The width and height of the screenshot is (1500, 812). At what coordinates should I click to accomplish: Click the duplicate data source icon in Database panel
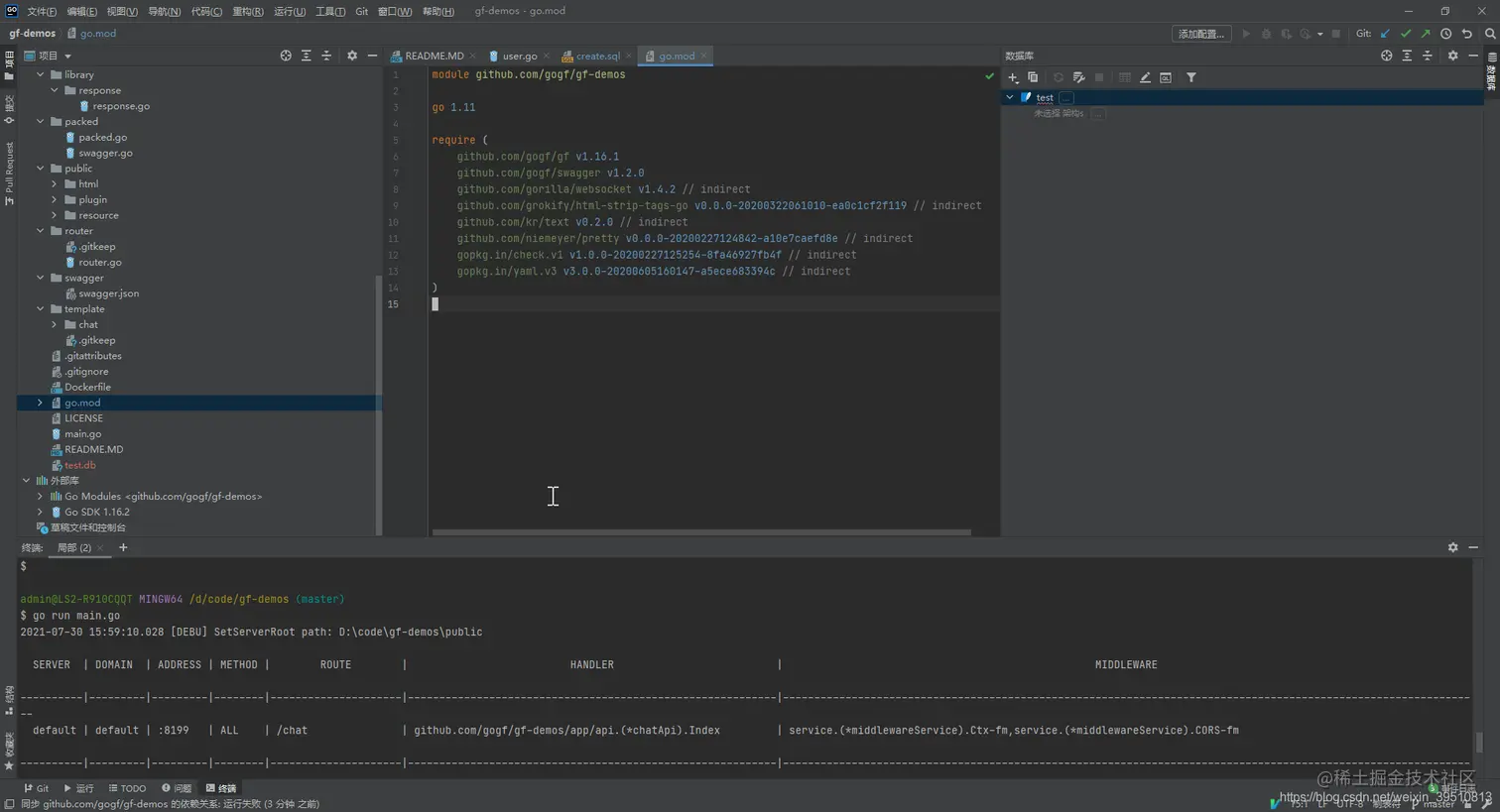(1033, 77)
